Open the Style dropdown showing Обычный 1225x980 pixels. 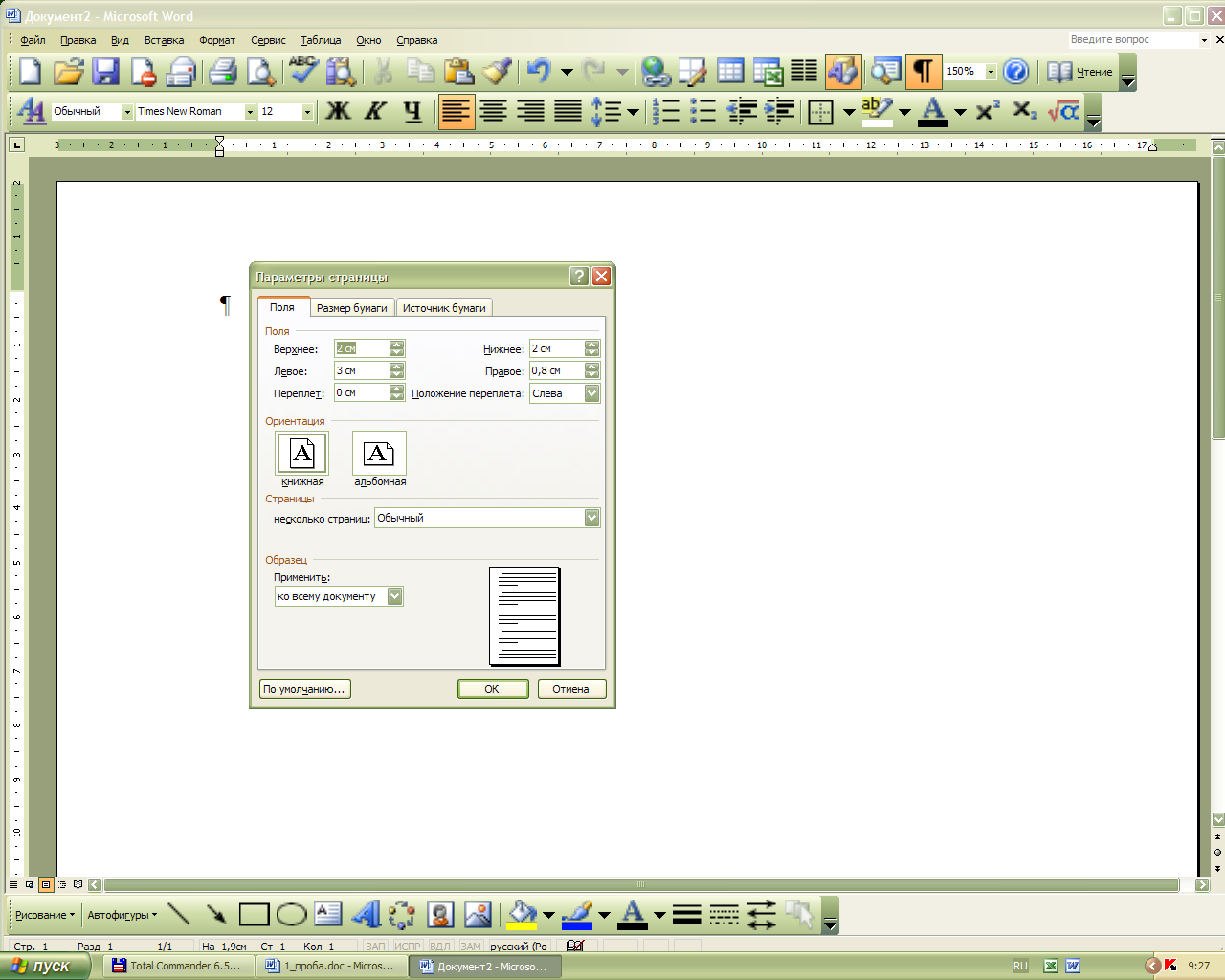(127, 112)
